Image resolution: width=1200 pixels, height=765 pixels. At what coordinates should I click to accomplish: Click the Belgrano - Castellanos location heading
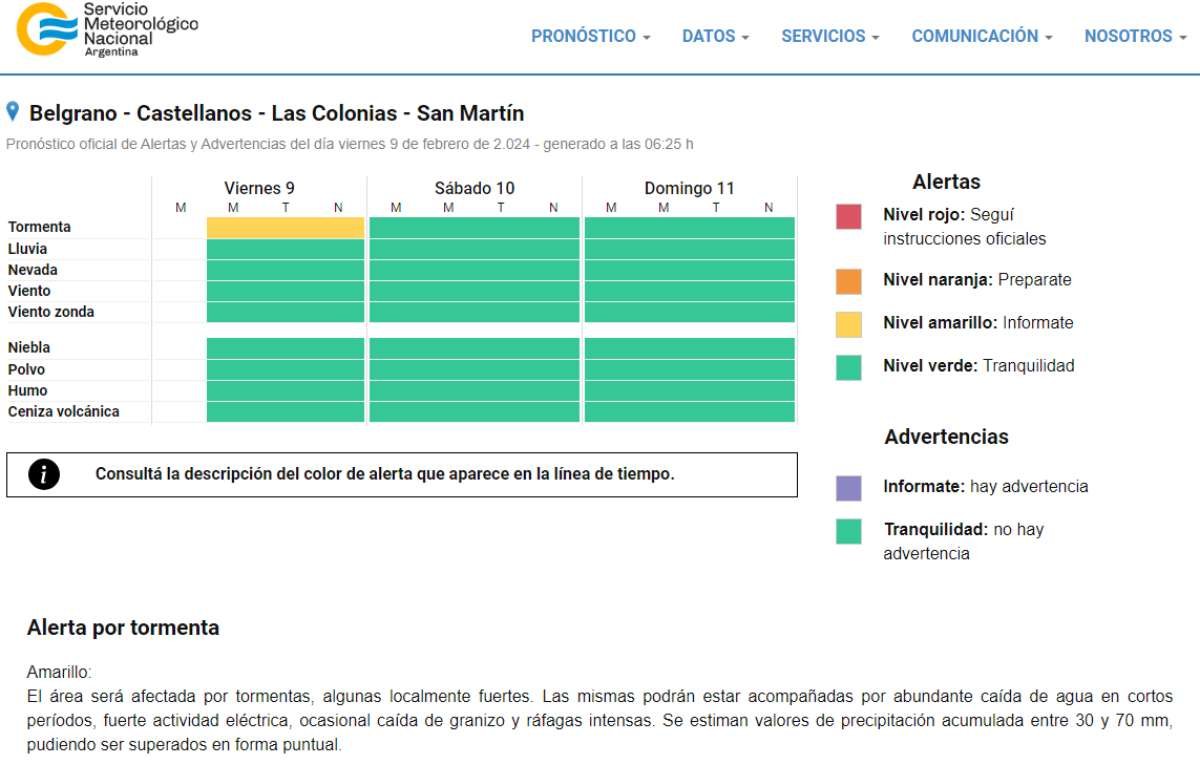point(276,113)
